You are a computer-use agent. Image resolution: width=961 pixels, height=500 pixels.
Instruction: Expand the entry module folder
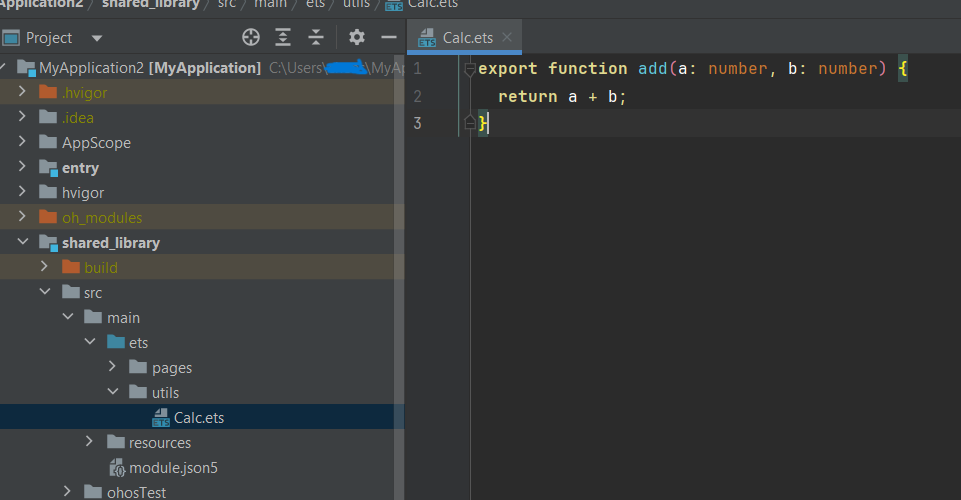click(x=22, y=168)
